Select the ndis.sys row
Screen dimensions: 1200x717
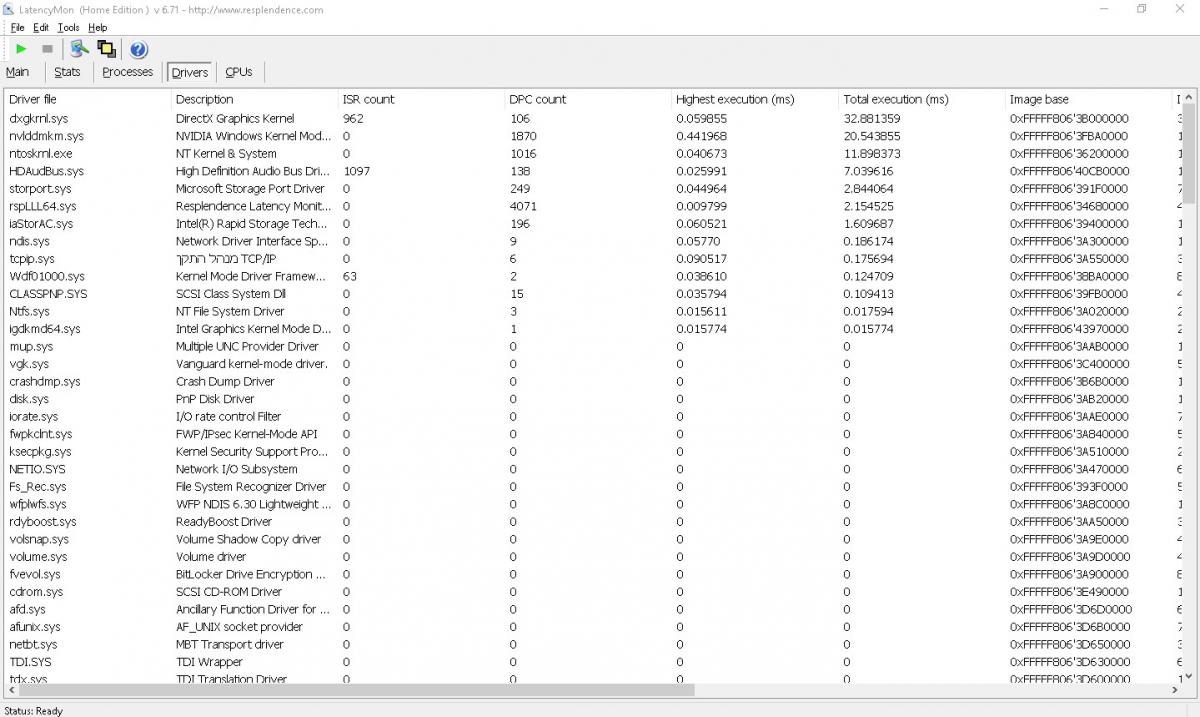click(592, 241)
